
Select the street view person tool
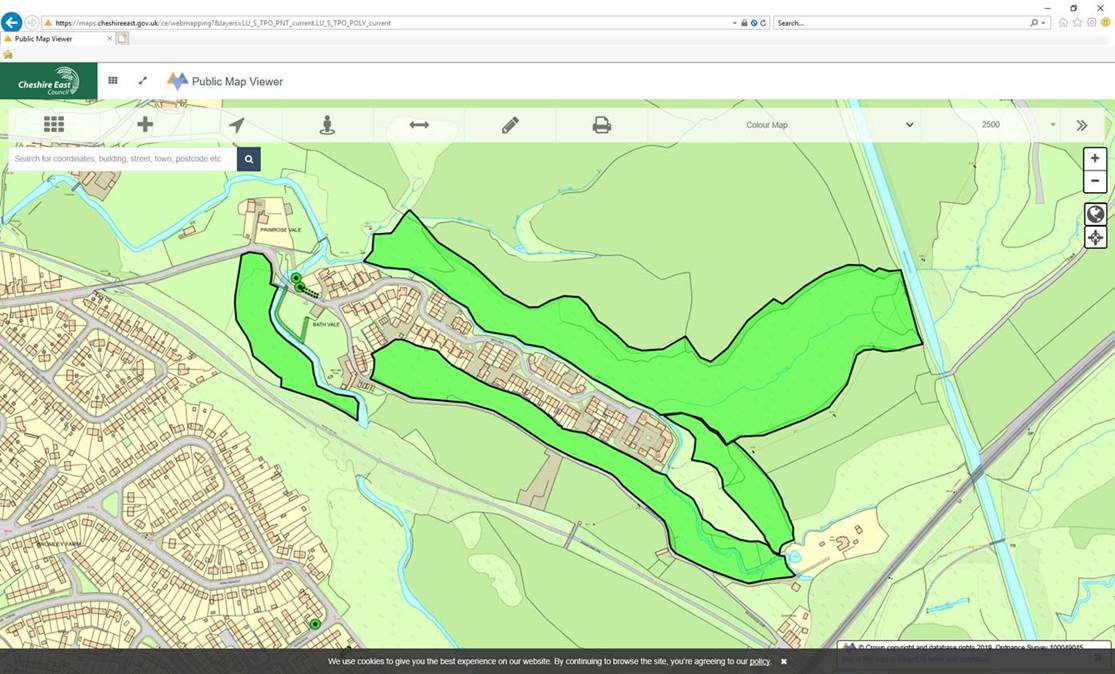click(x=327, y=125)
